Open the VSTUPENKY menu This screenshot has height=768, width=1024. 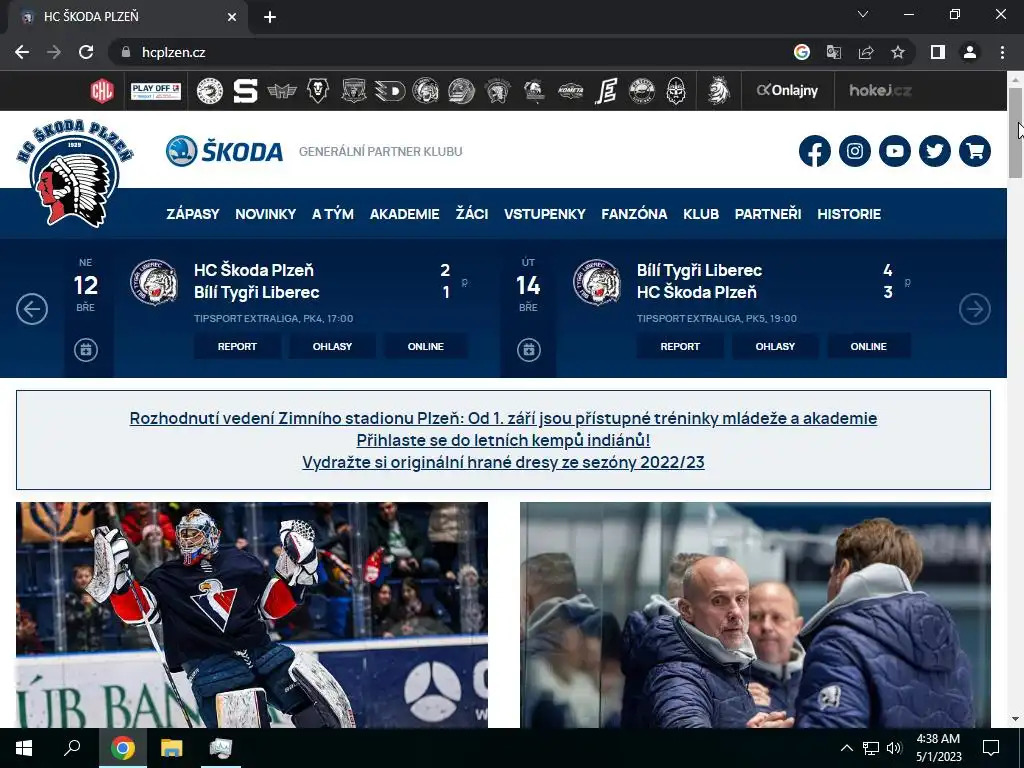(x=545, y=214)
